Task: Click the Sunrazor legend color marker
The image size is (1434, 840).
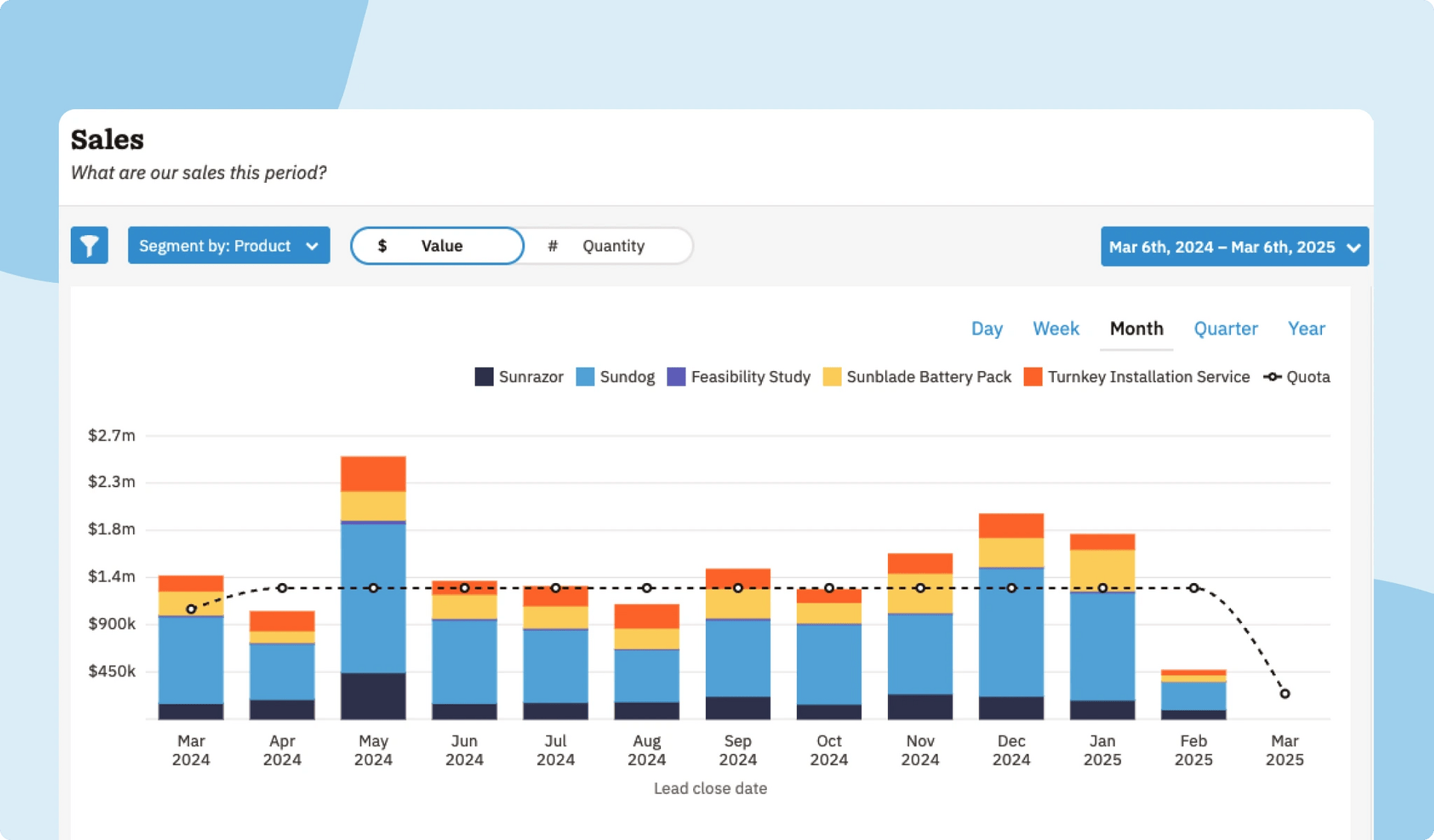Action: pos(482,377)
